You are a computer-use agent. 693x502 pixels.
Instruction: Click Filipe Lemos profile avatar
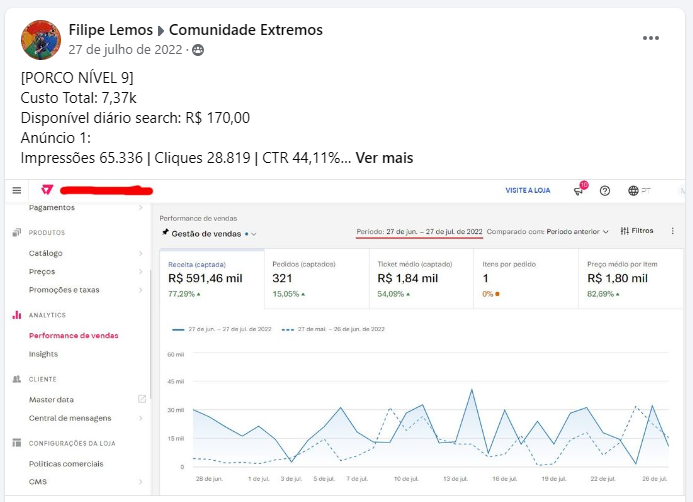coord(41,40)
